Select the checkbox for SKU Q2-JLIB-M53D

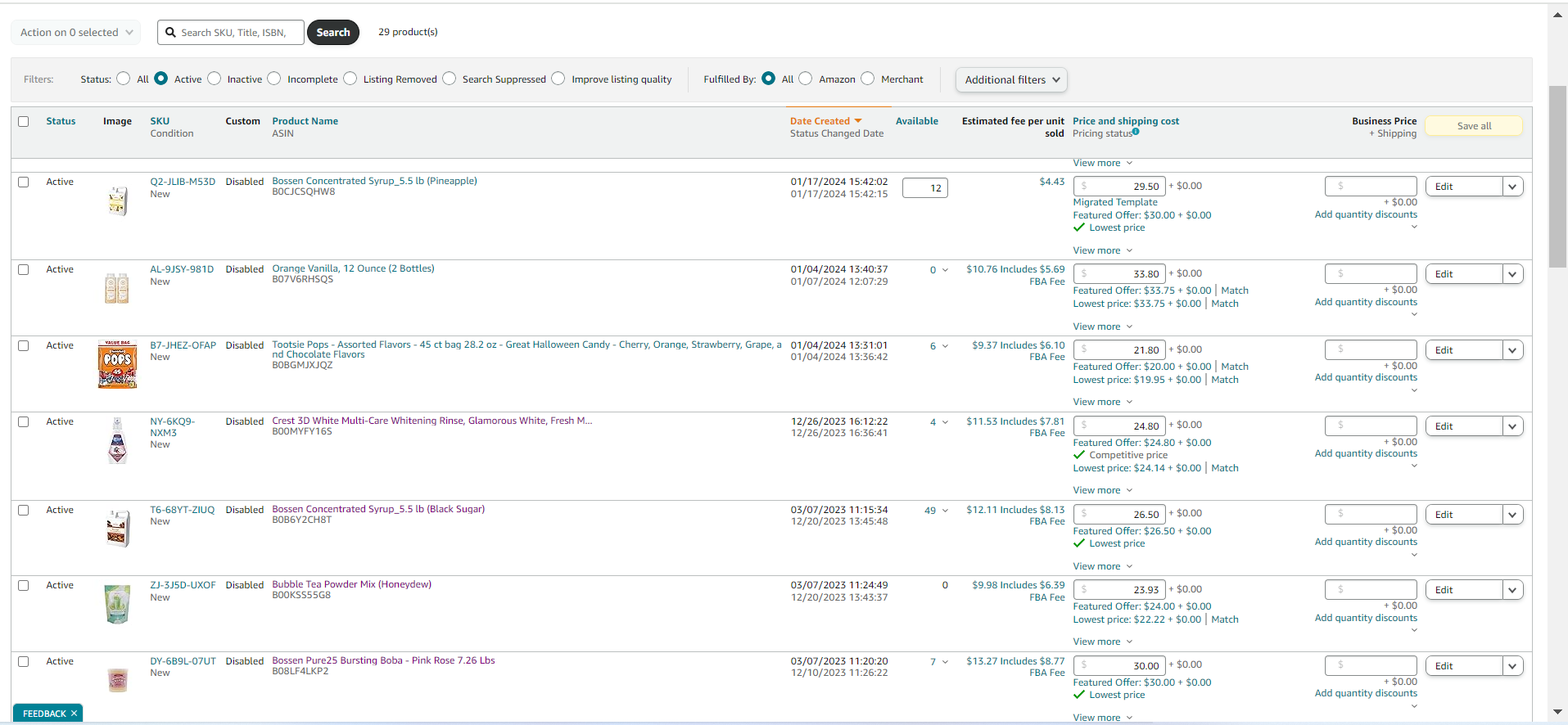point(24,182)
